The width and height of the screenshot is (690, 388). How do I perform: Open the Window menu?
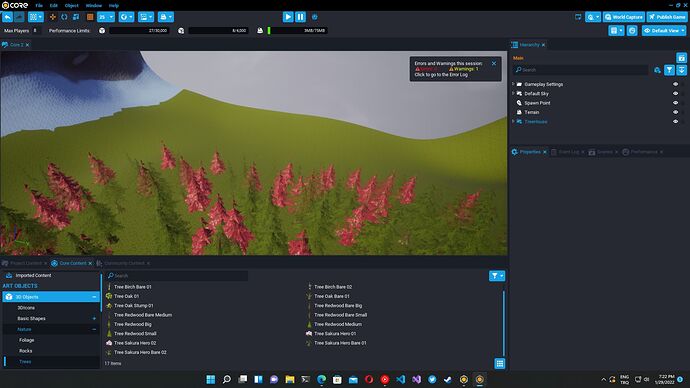[x=93, y=6]
